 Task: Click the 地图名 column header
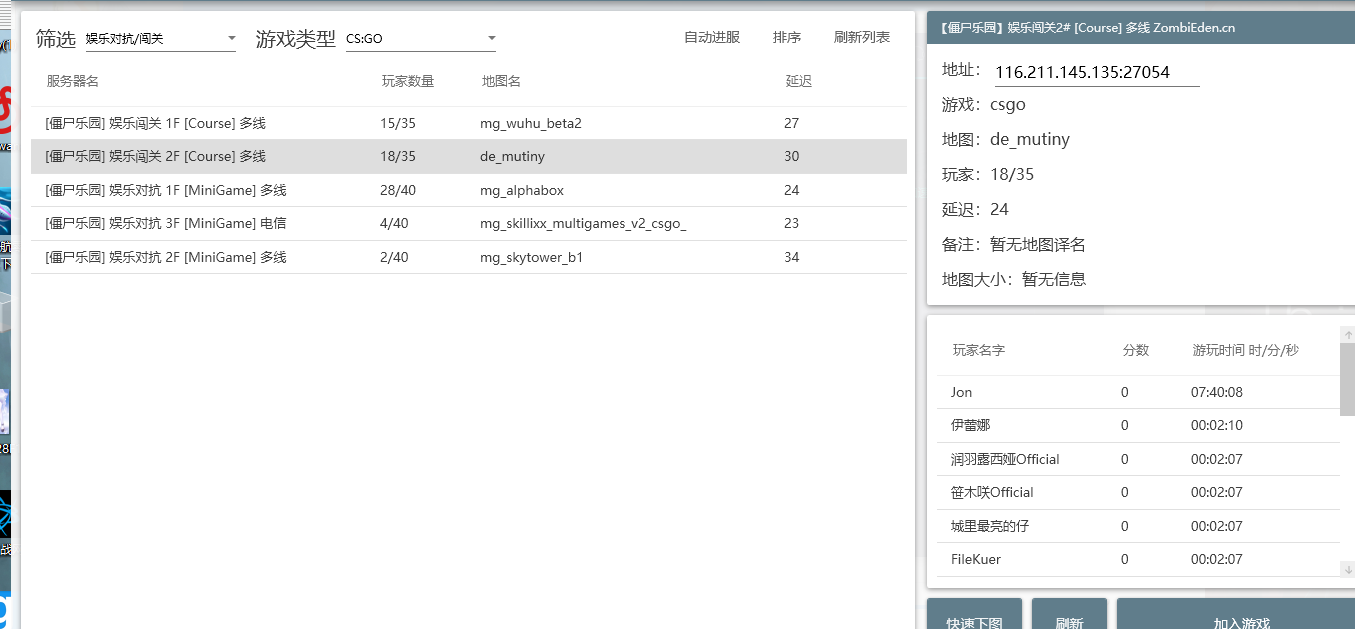click(x=501, y=81)
